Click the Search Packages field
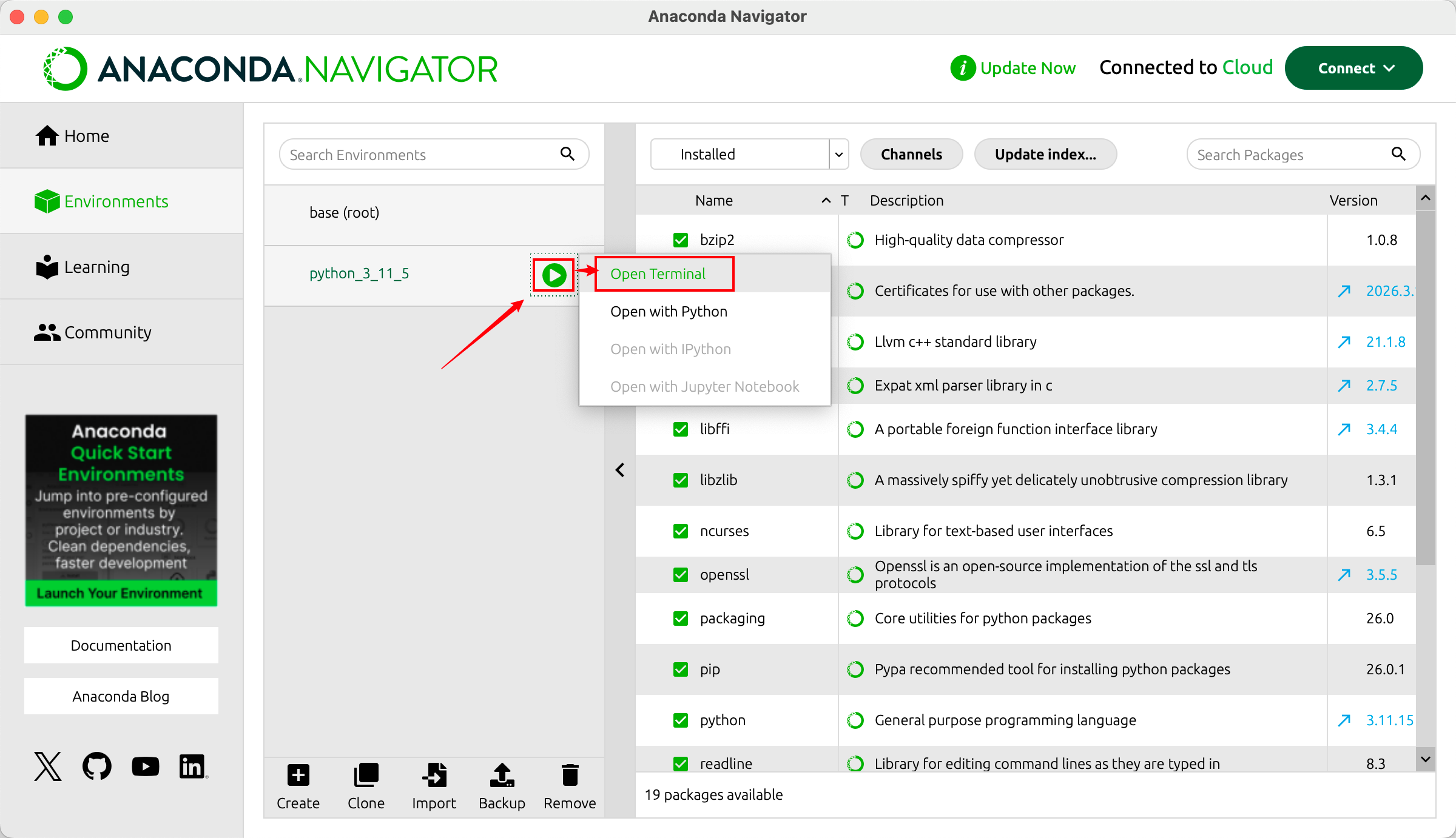1456x838 pixels. click(x=1303, y=155)
